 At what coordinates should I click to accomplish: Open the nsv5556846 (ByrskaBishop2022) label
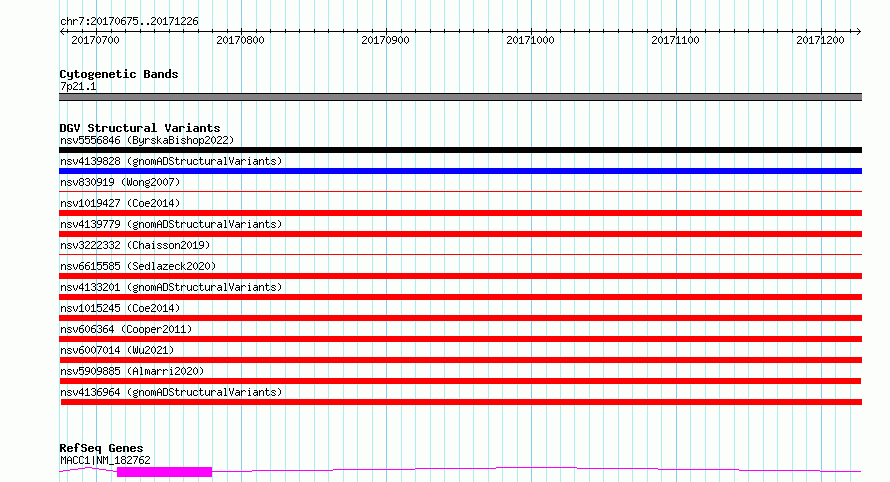coord(147,140)
